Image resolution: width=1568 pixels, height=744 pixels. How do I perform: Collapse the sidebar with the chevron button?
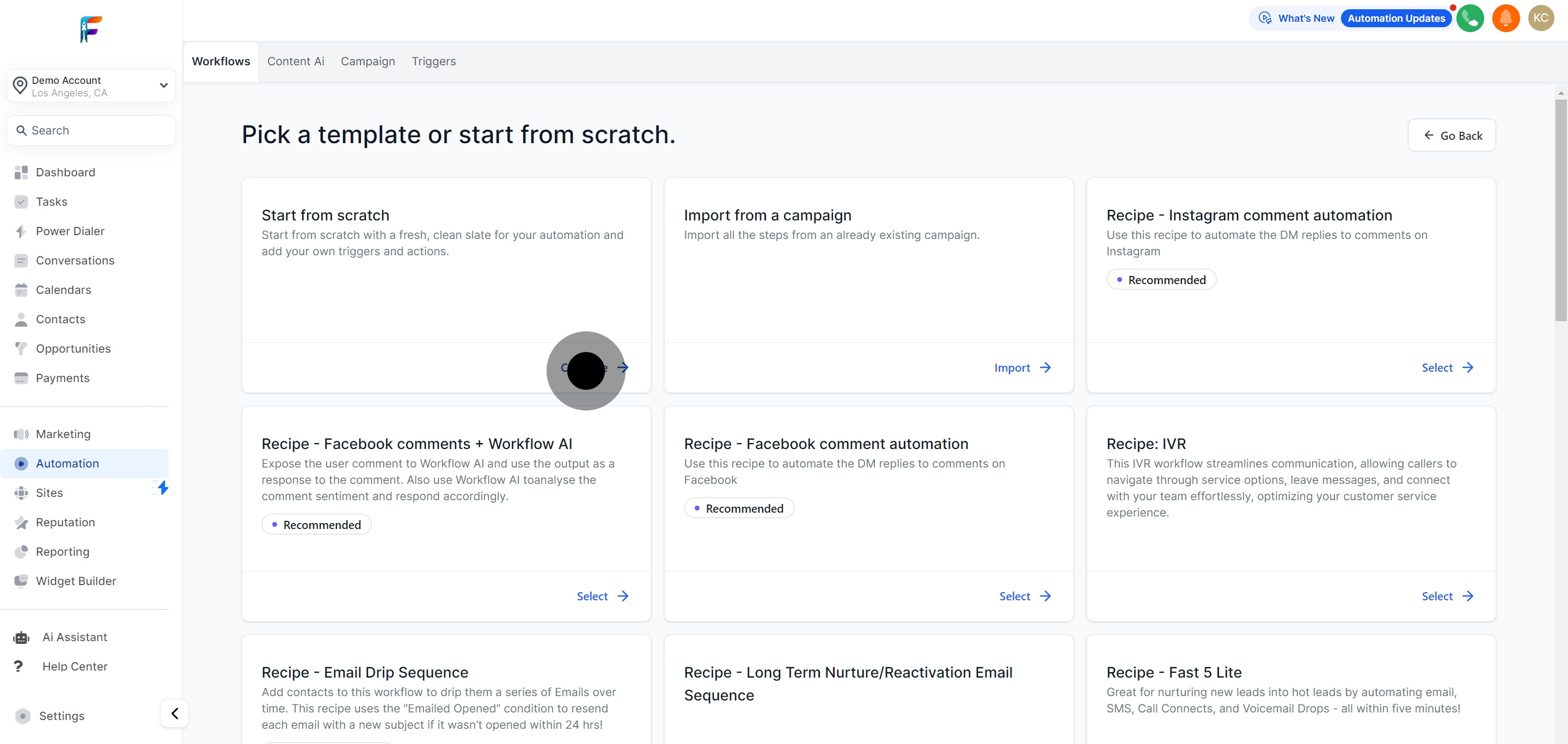coord(174,714)
